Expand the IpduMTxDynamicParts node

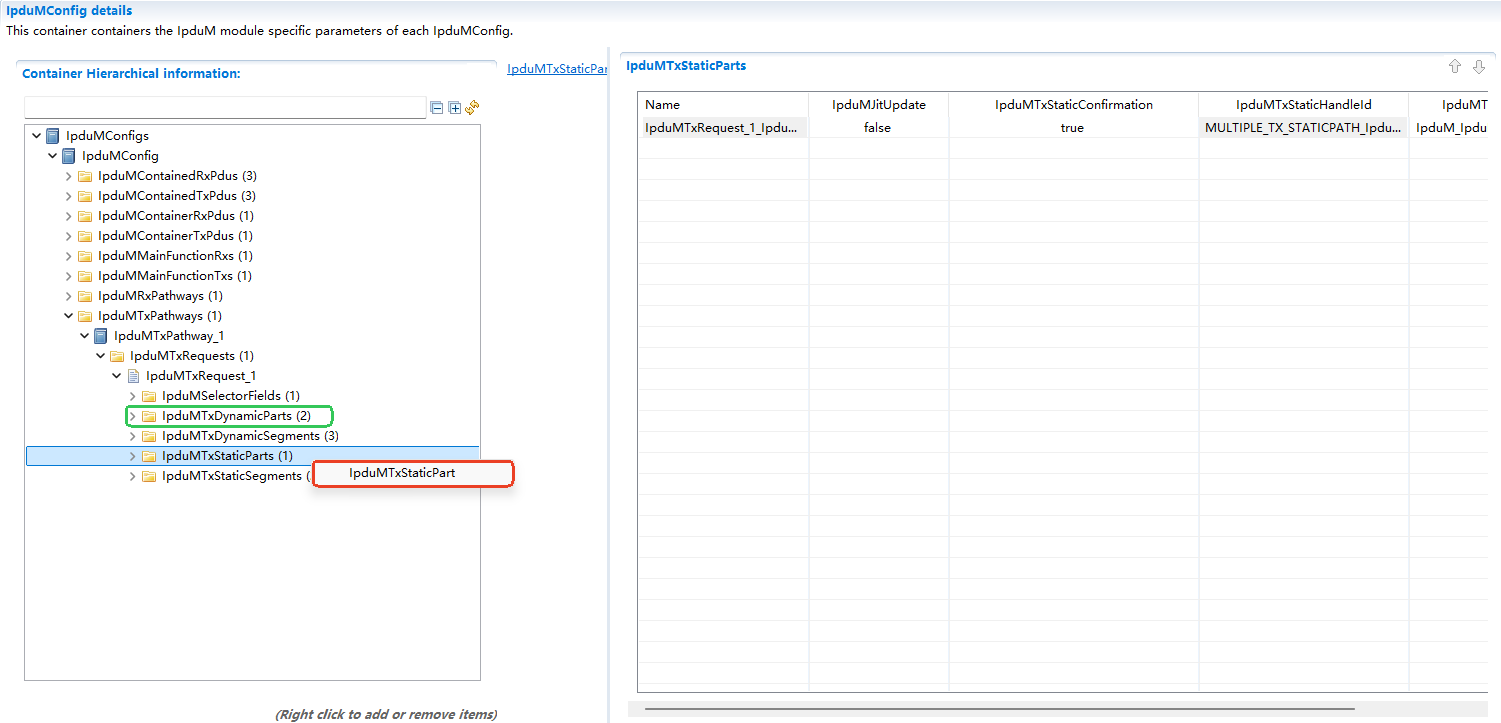pyautogui.click(x=132, y=416)
